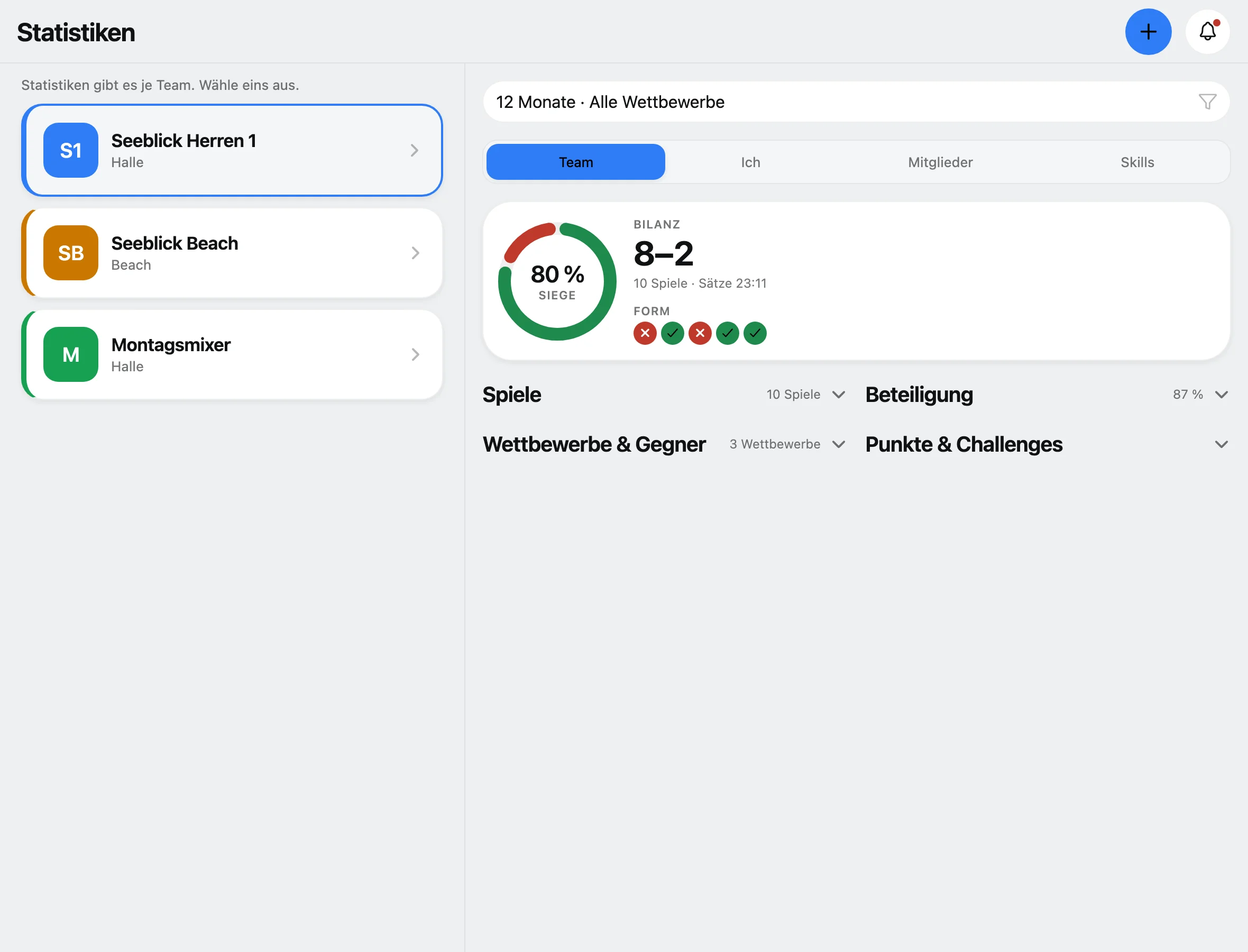Select the SB team avatar badge

point(71,253)
